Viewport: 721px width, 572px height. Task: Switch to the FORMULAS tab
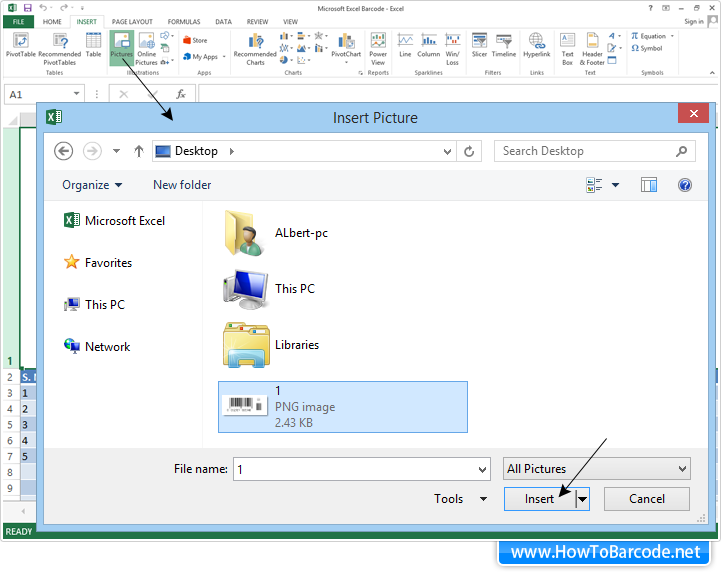click(x=184, y=22)
